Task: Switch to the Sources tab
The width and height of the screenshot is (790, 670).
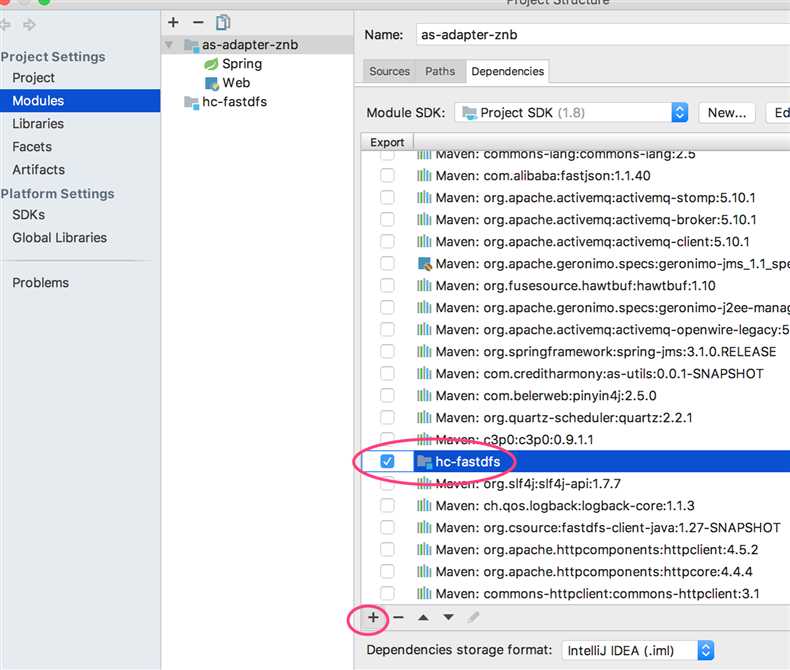Action: (x=389, y=72)
